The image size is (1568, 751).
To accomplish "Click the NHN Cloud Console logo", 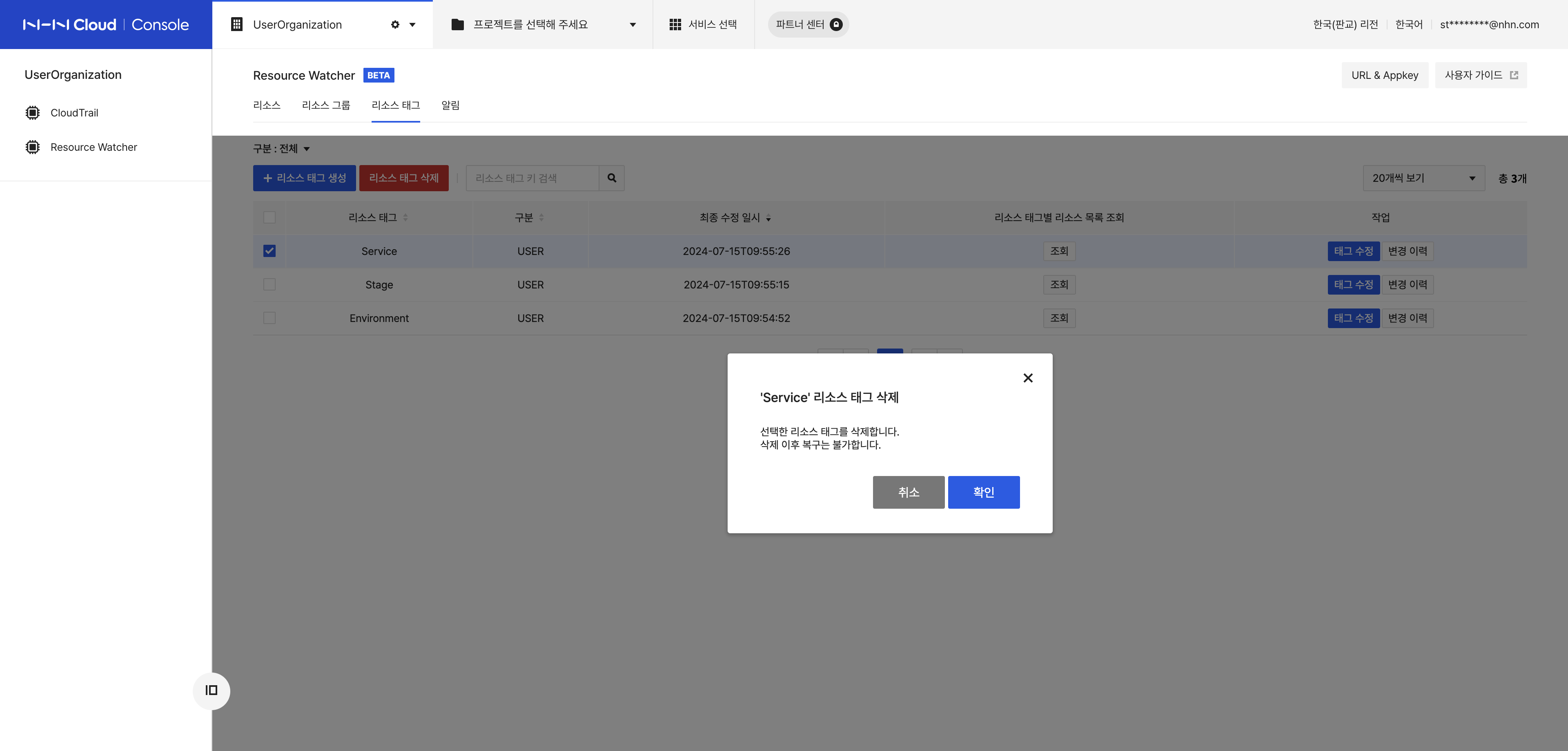I will (106, 25).
